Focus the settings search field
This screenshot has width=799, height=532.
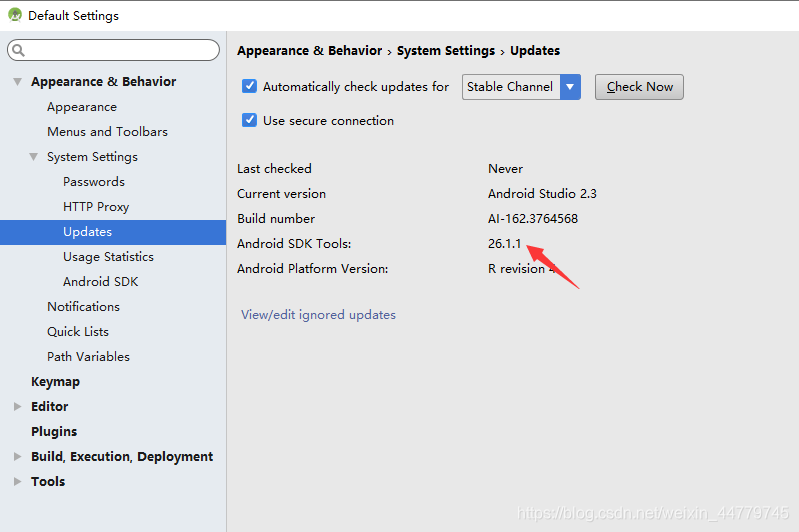coord(113,50)
